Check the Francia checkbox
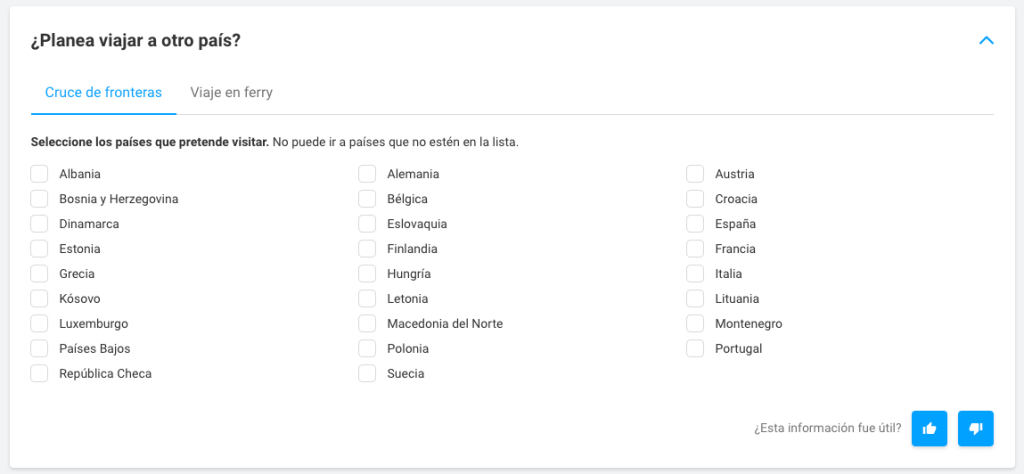The width and height of the screenshot is (1024, 474). 695,249
